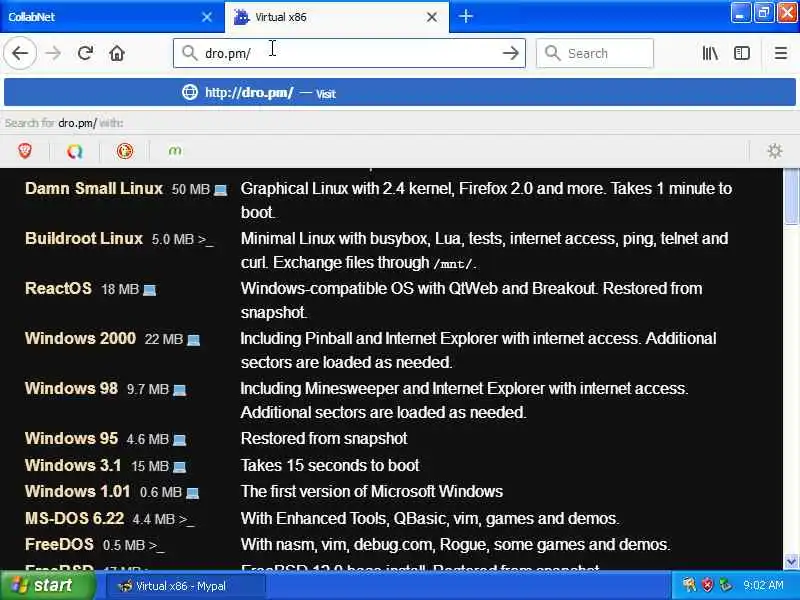
Task: Open the FreeDOS link
Action: click(x=59, y=545)
